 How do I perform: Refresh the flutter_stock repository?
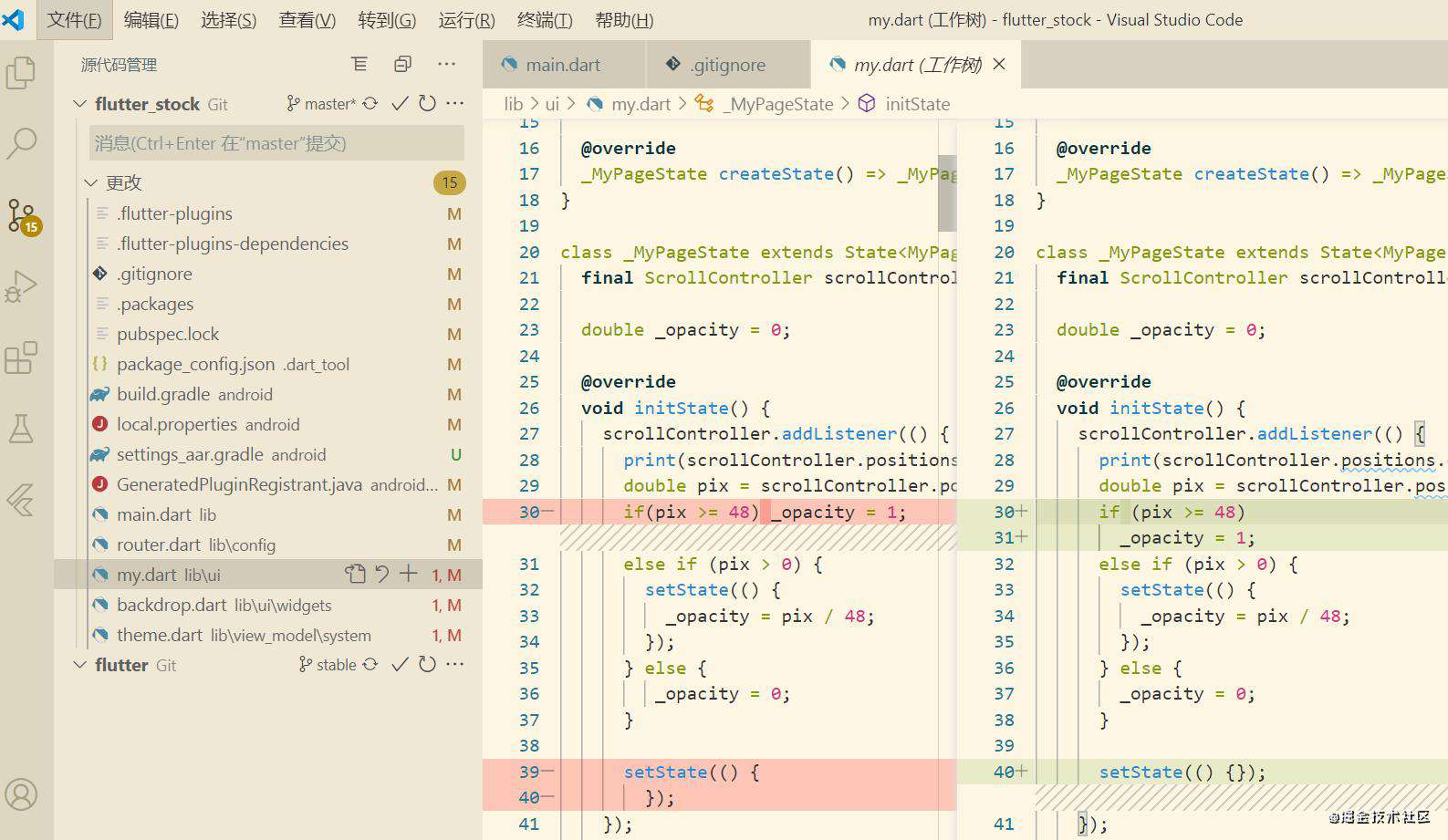point(427,104)
